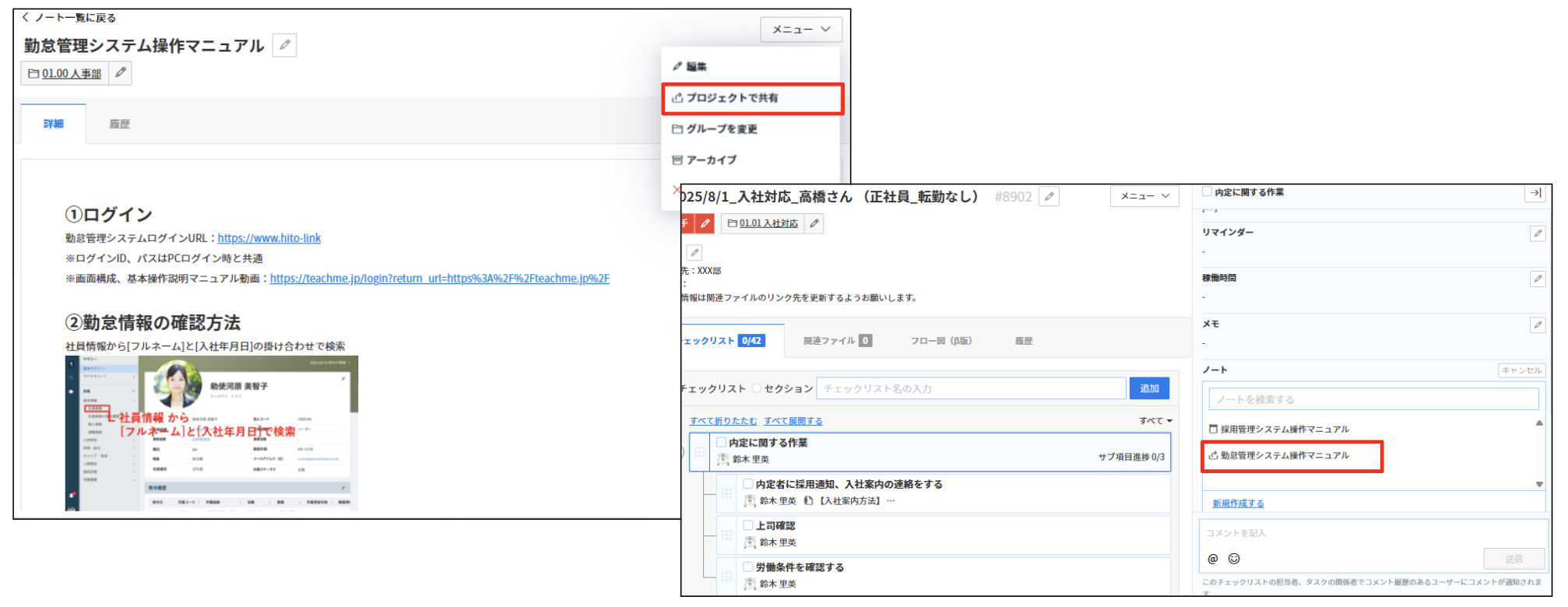This screenshot has height=607, width=1568.
Task: Click in the ノートを検索する search field
Action: click(1372, 399)
